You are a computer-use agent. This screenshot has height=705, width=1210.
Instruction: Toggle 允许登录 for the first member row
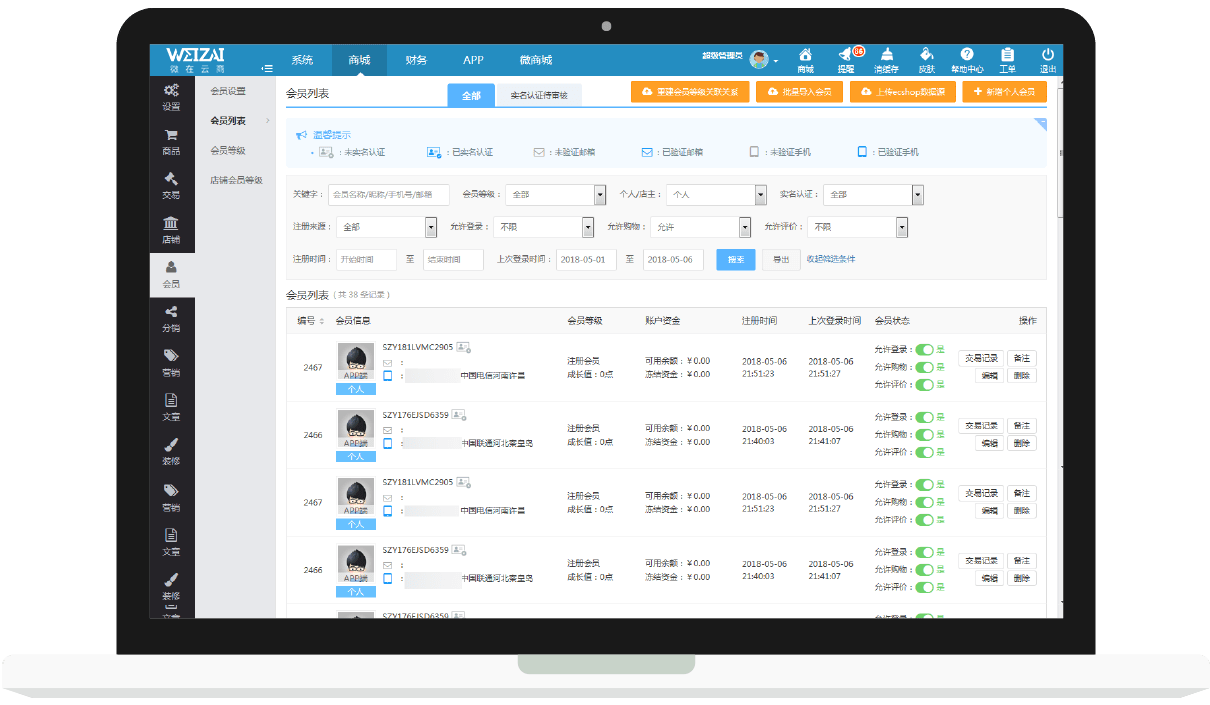924,350
